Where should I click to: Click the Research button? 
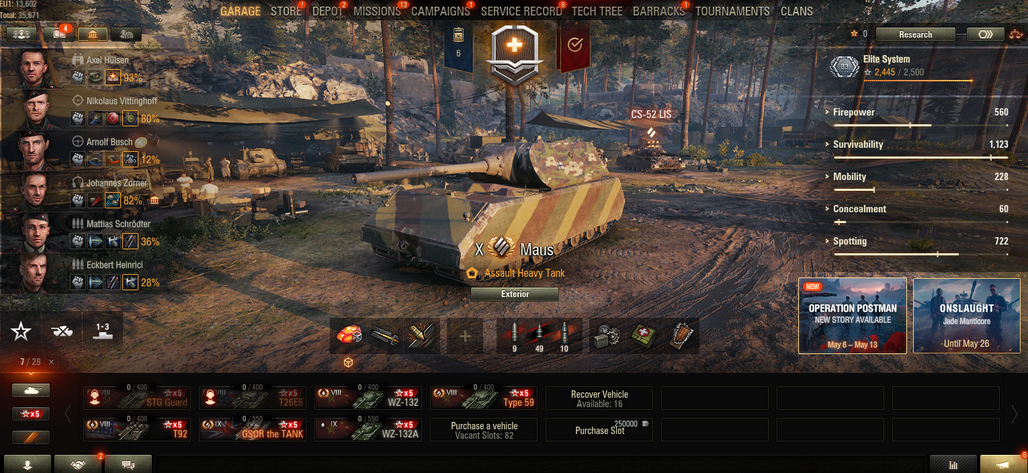click(915, 34)
